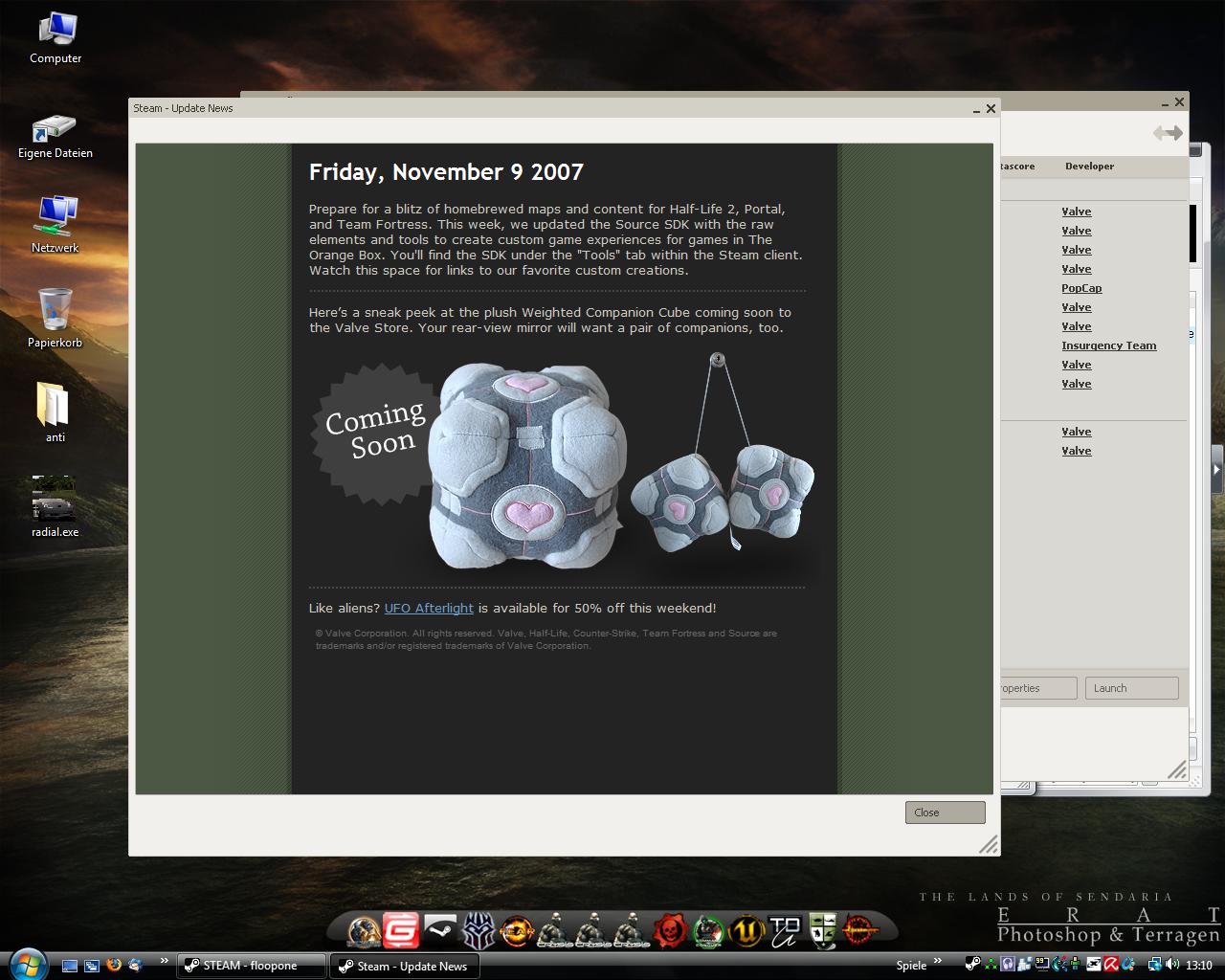Viewport: 1225px width, 980px height.
Task: Click the Friday, November 9 2007 heading
Action: point(446,172)
